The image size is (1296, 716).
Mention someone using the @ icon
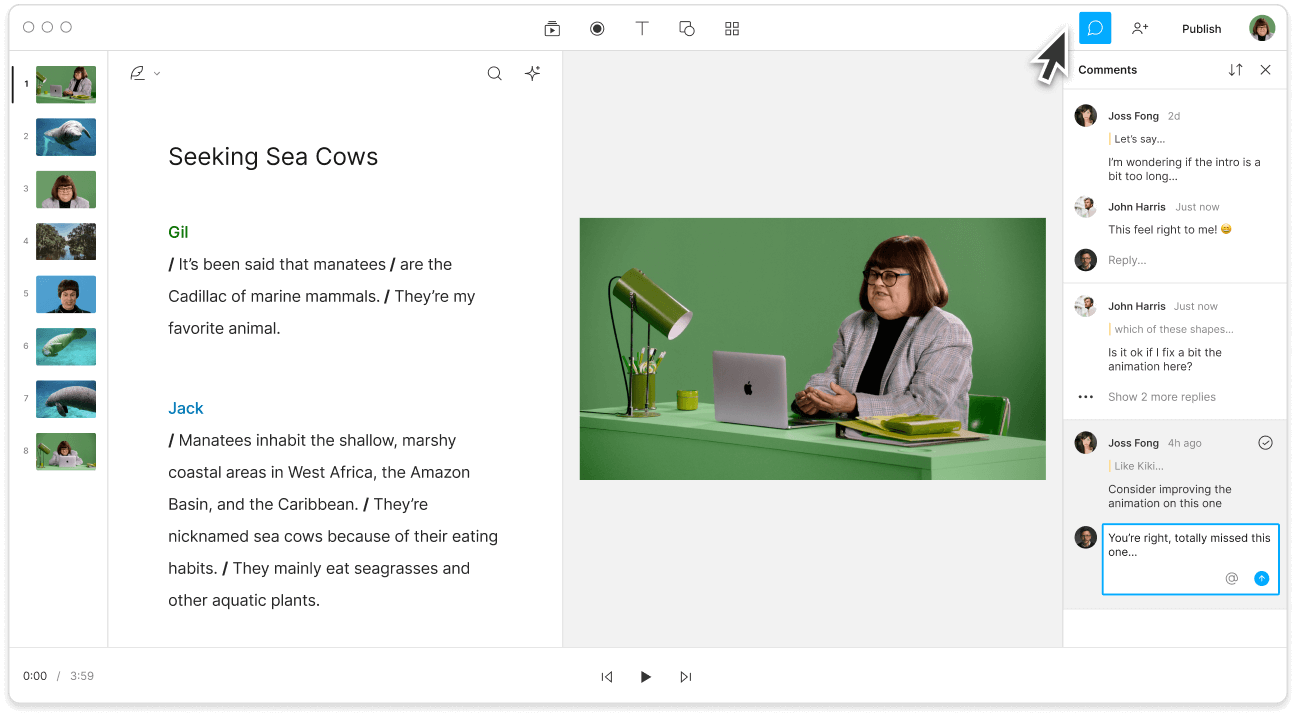[x=1231, y=578]
